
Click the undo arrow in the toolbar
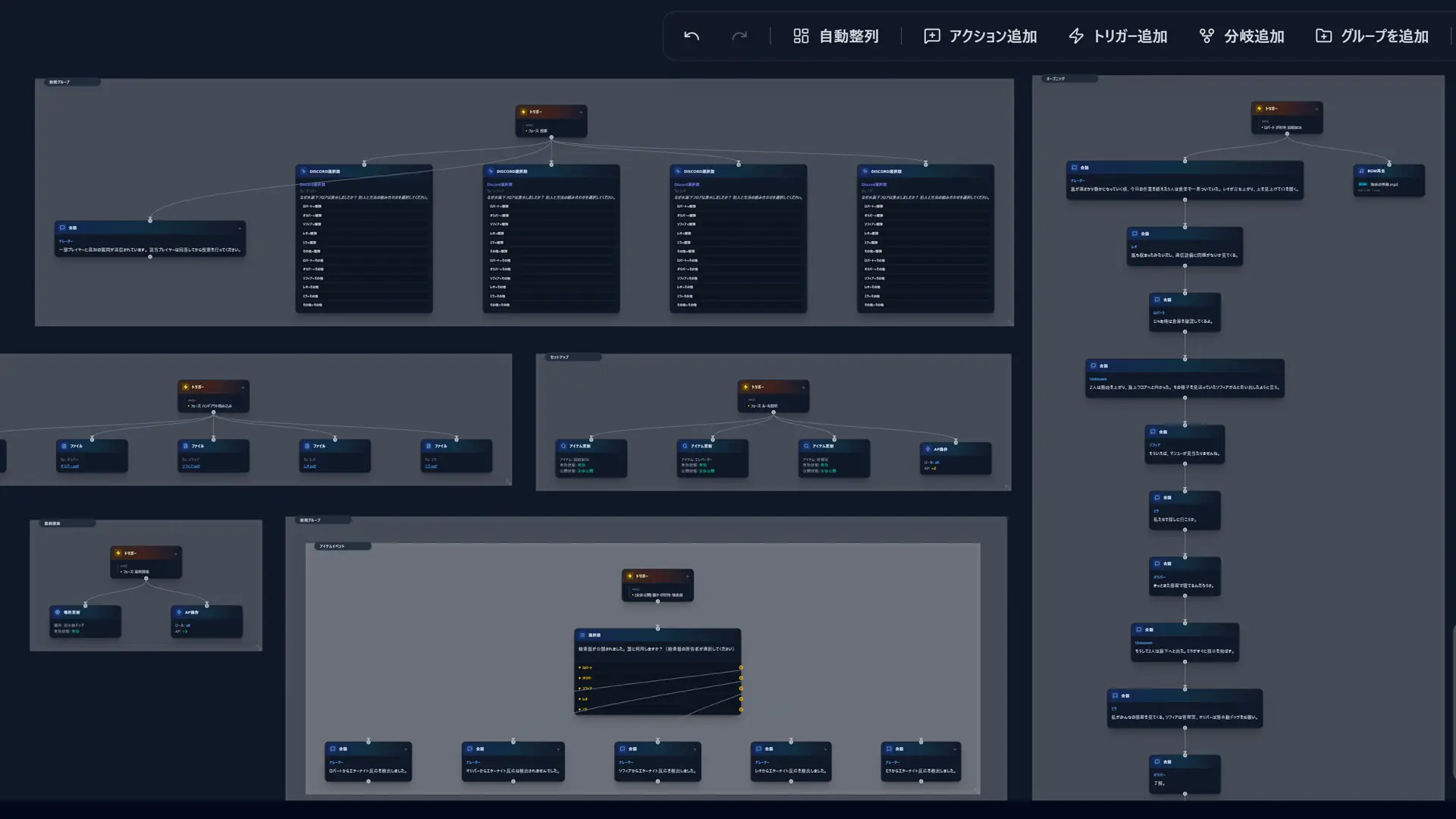tap(691, 36)
